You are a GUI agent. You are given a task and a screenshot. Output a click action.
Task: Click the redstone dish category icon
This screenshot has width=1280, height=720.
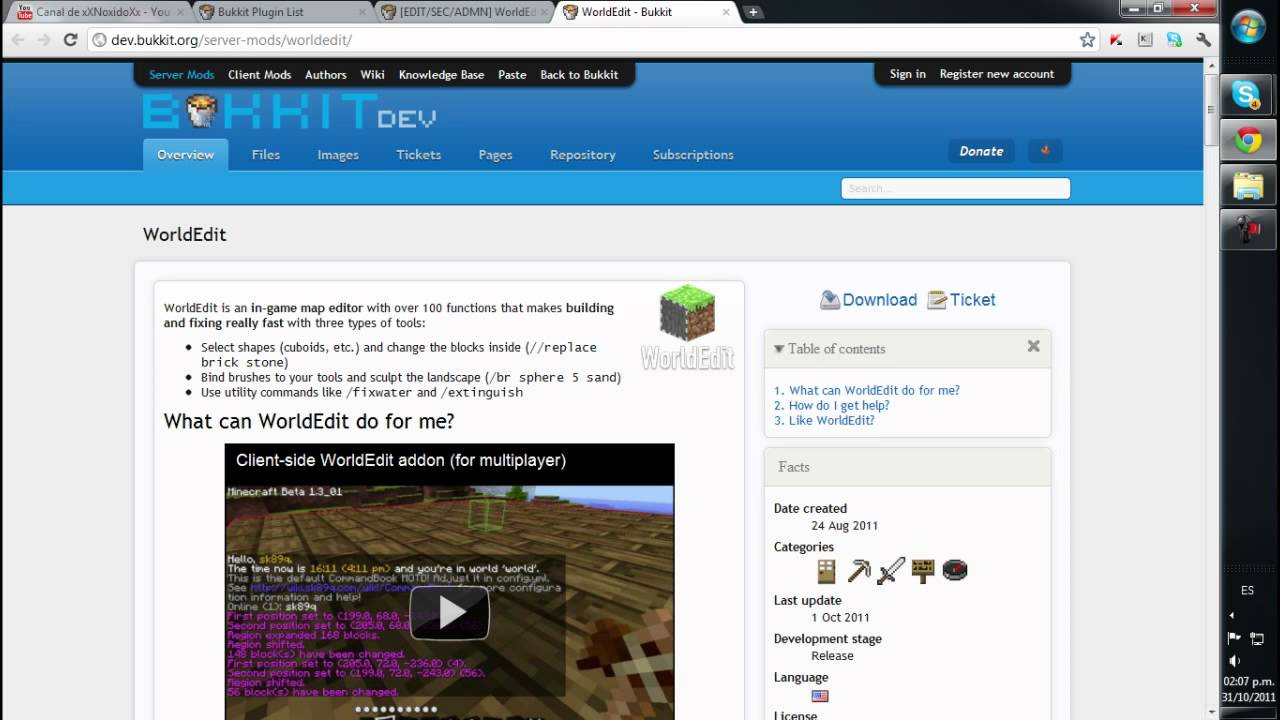(955, 571)
